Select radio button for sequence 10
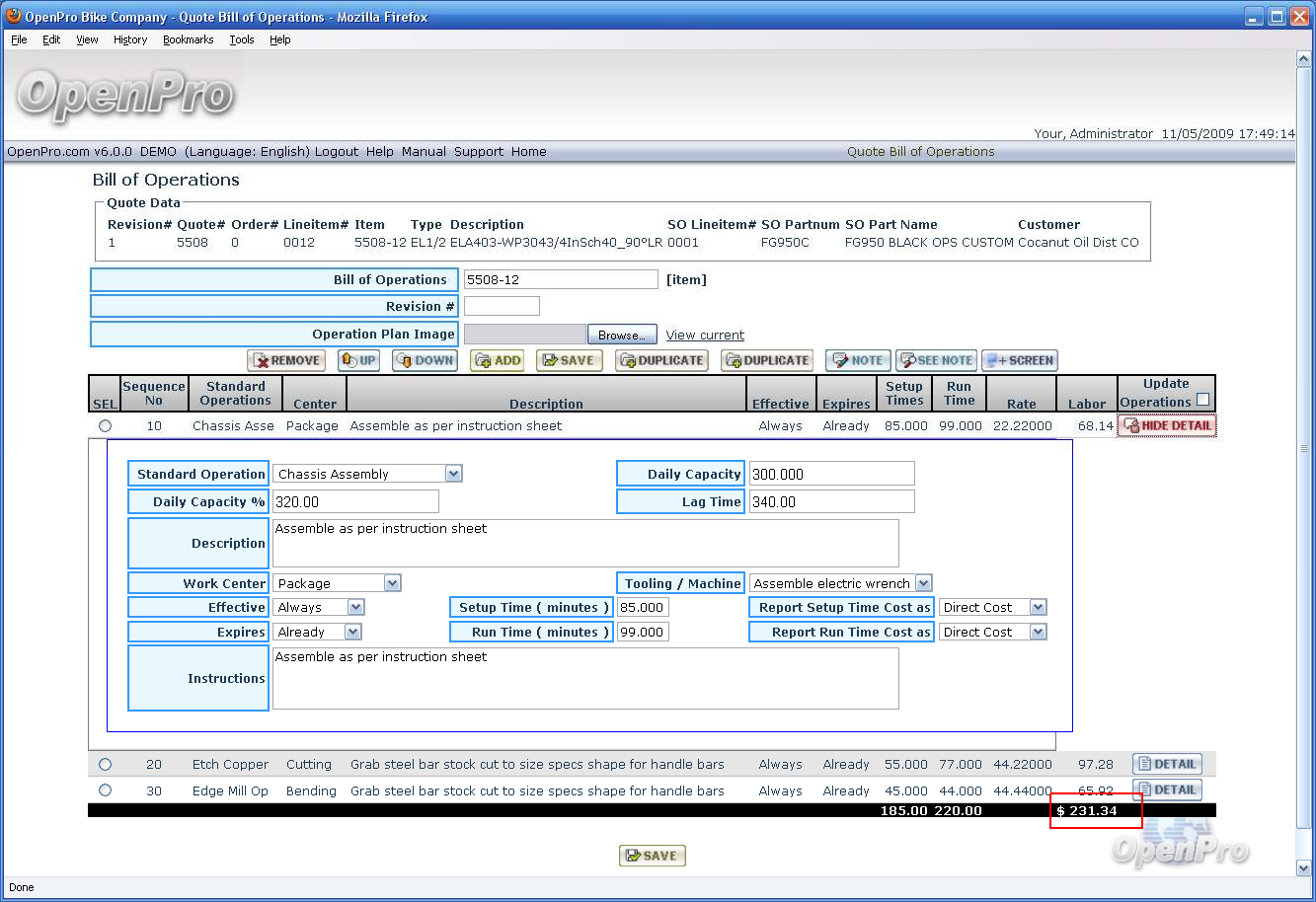Viewport: 1316px width, 902px height. 106,426
